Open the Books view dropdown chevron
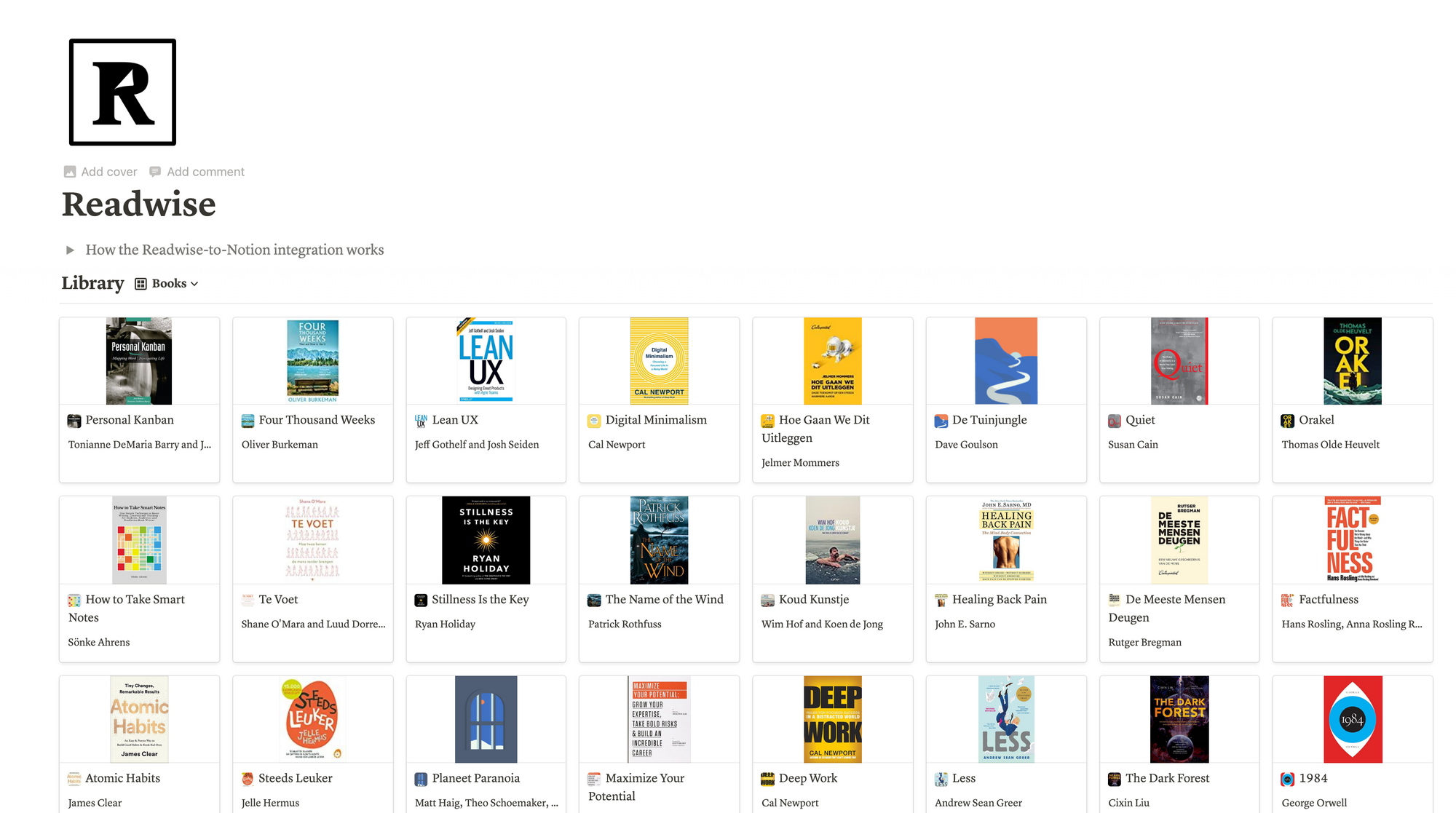This screenshot has width=1456, height=813. (194, 284)
